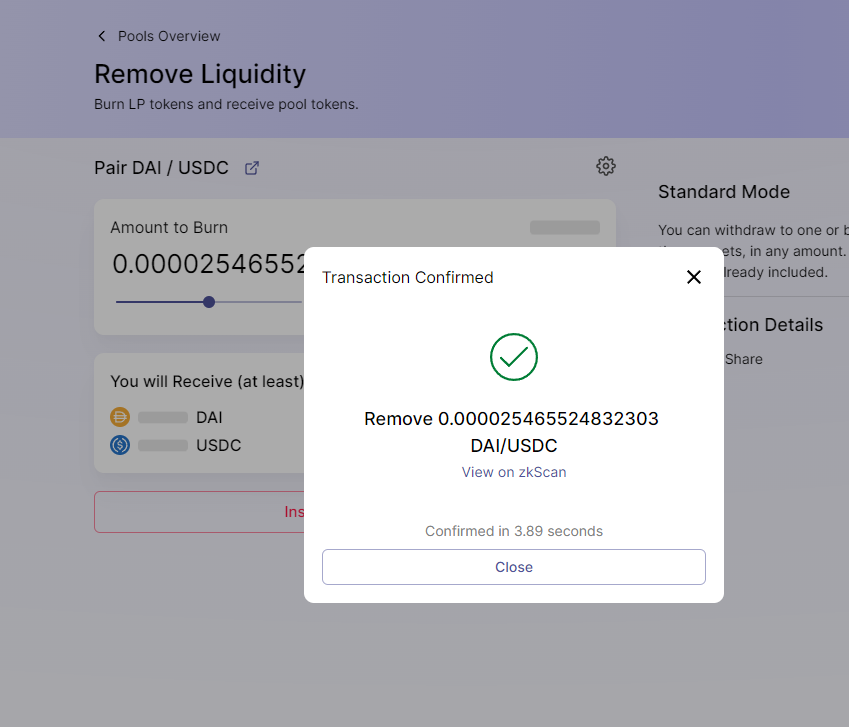Click the Amount to Burn slider handle

tap(209, 302)
